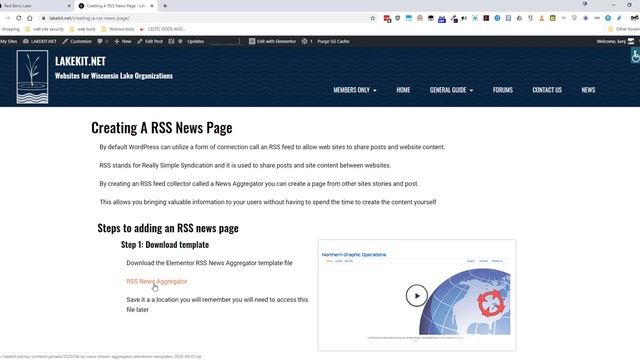Viewport: 640px width, 360px height.
Task: Click the orange cone extension icon
Action: tap(541, 18)
